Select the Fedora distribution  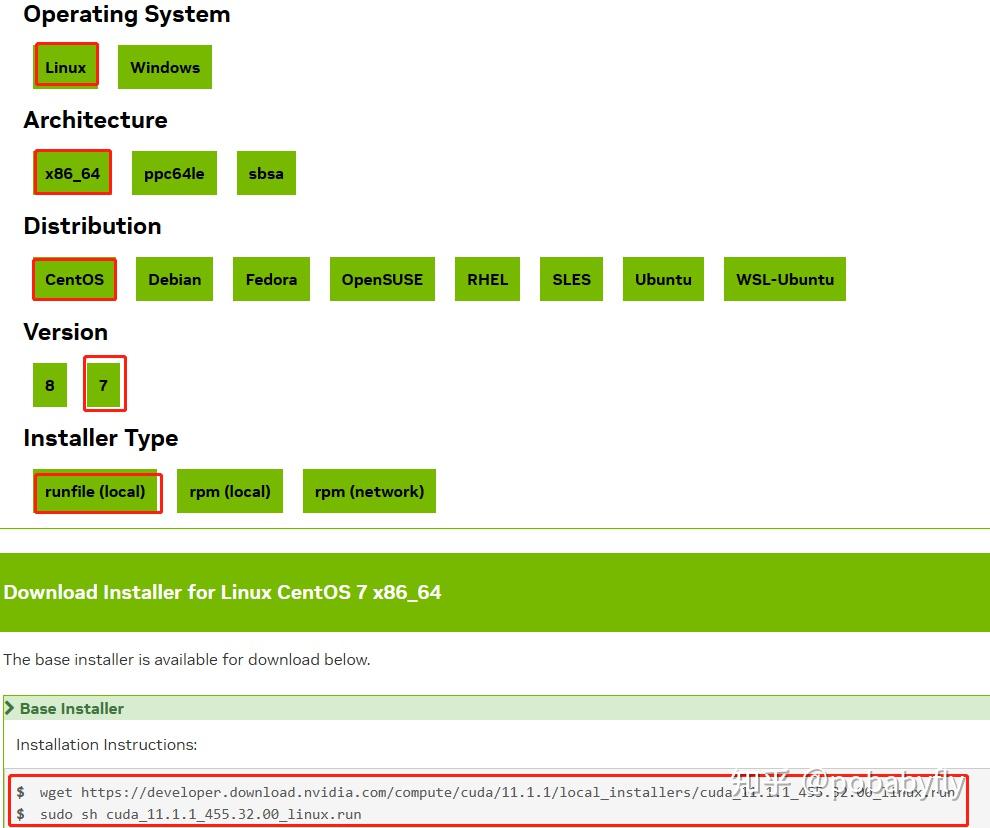pyautogui.click(x=271, y=279)
